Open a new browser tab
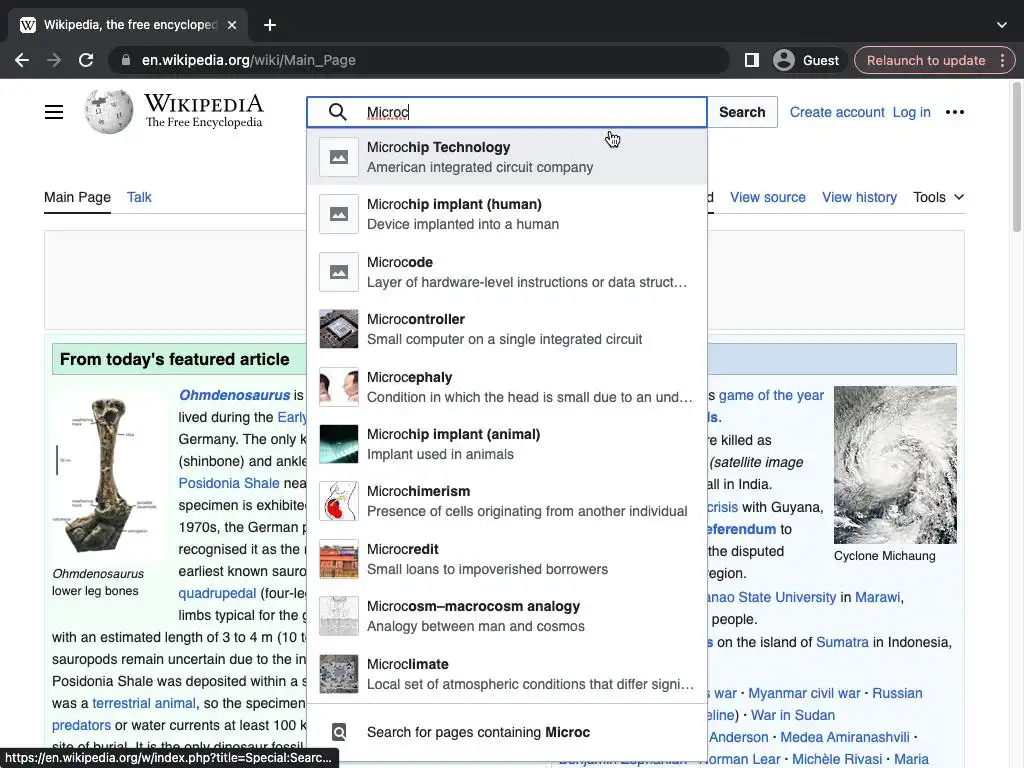 (270, 25)
